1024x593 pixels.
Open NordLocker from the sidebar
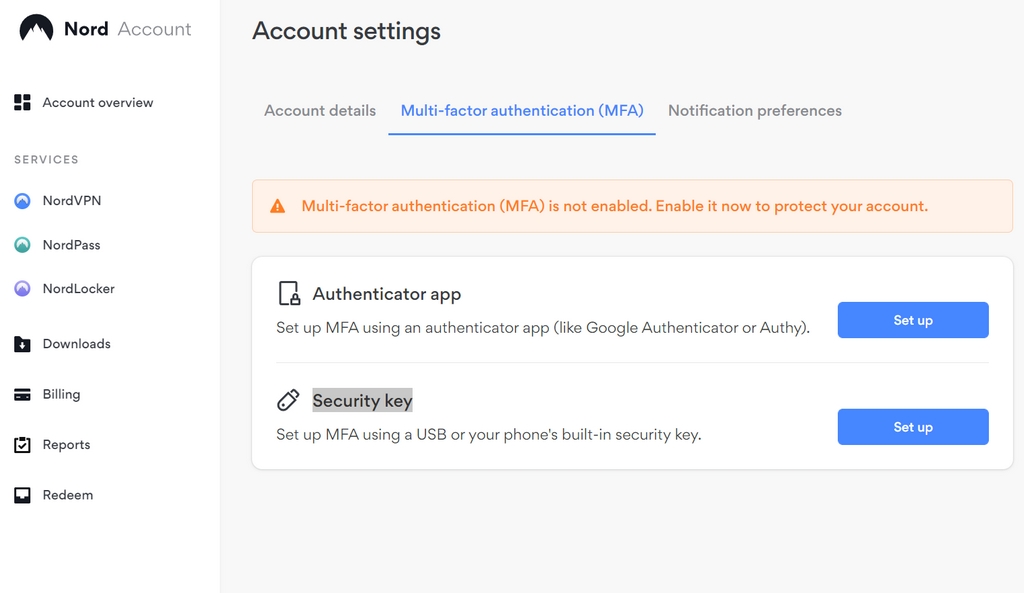pos(78,289)
